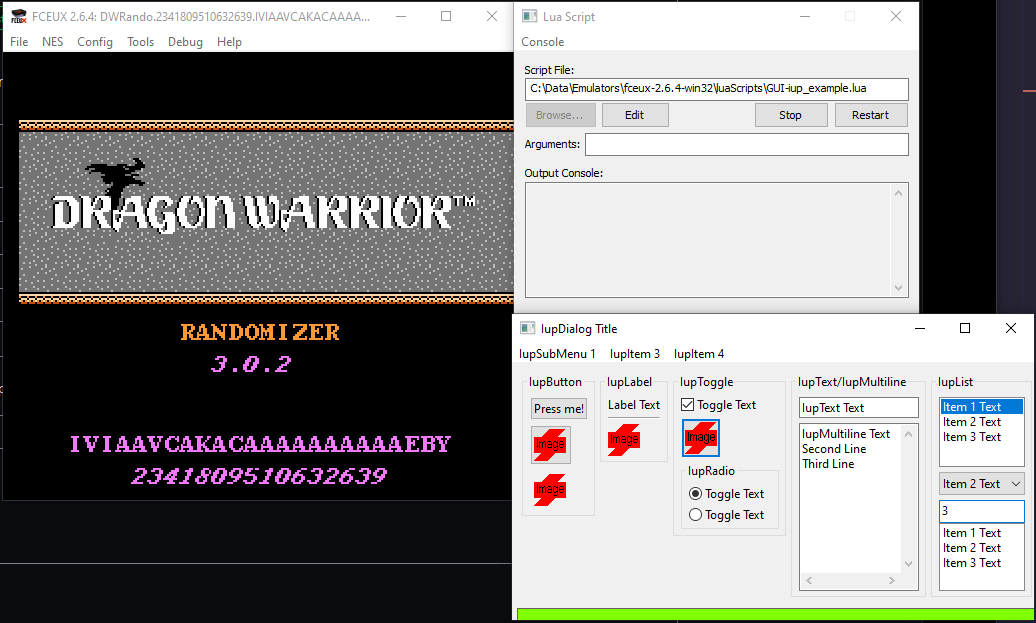Click the Press me! button
1036x623 pixels.
point(559,409)
